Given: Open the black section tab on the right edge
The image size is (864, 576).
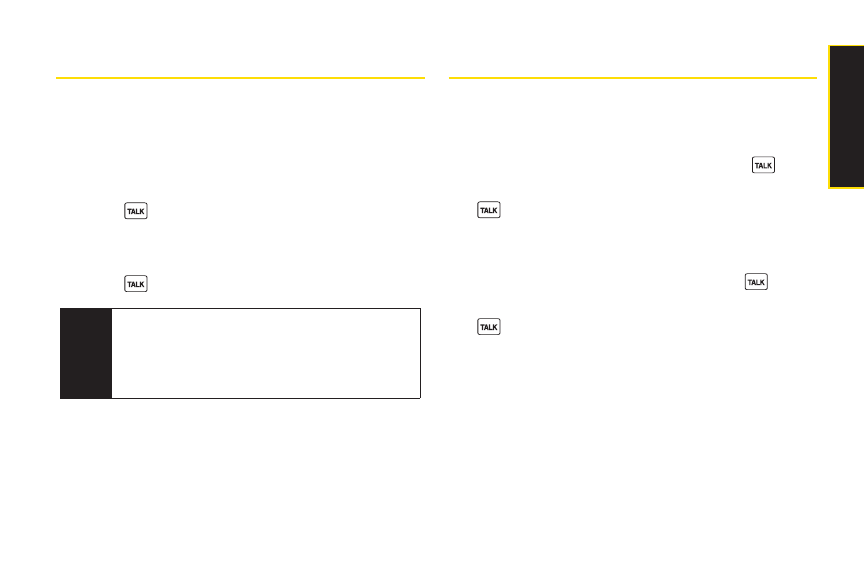Looking at the screenshot, I should point(847,117).
